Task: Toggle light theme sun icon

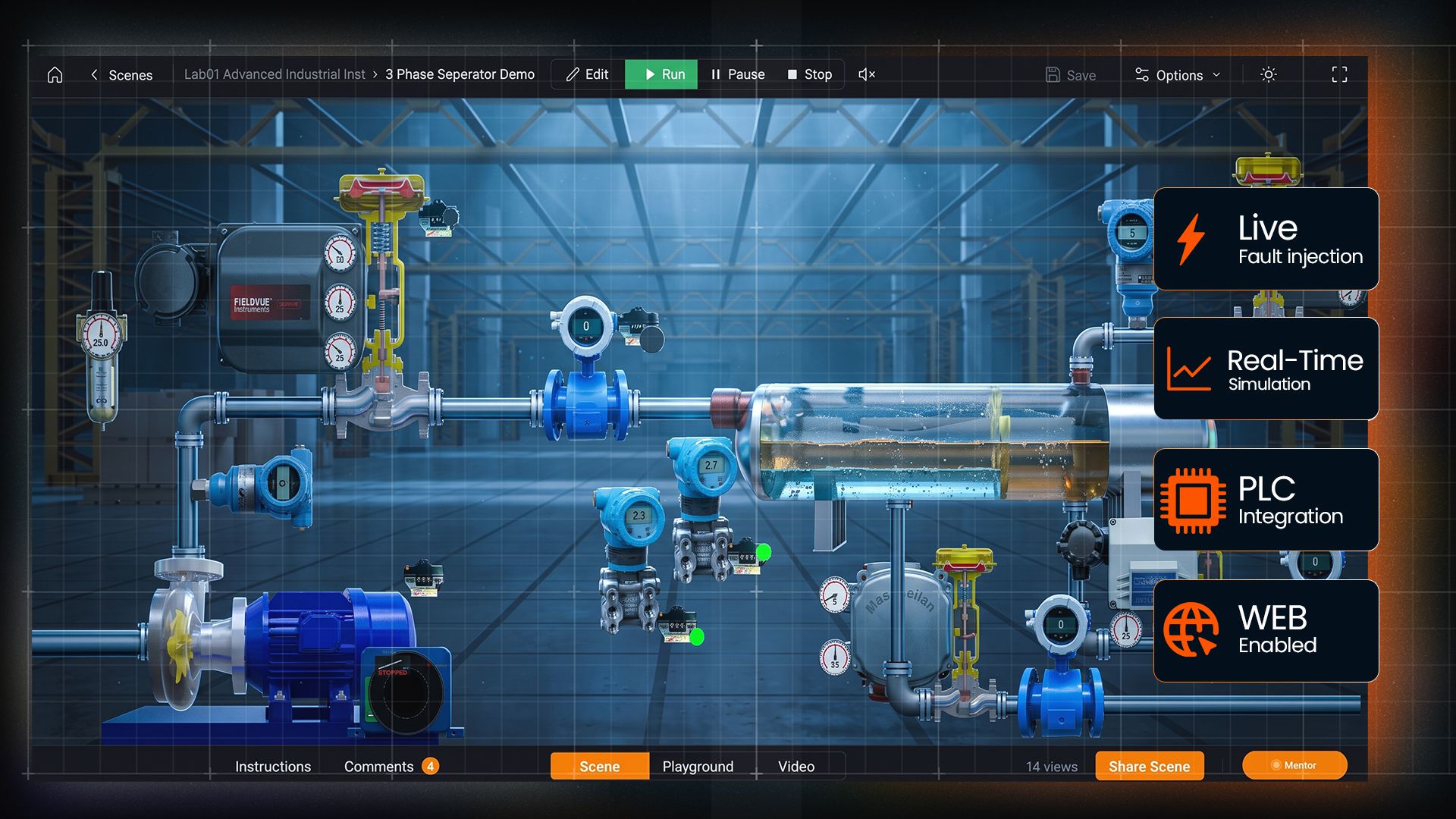Action: pos(1268,74)
